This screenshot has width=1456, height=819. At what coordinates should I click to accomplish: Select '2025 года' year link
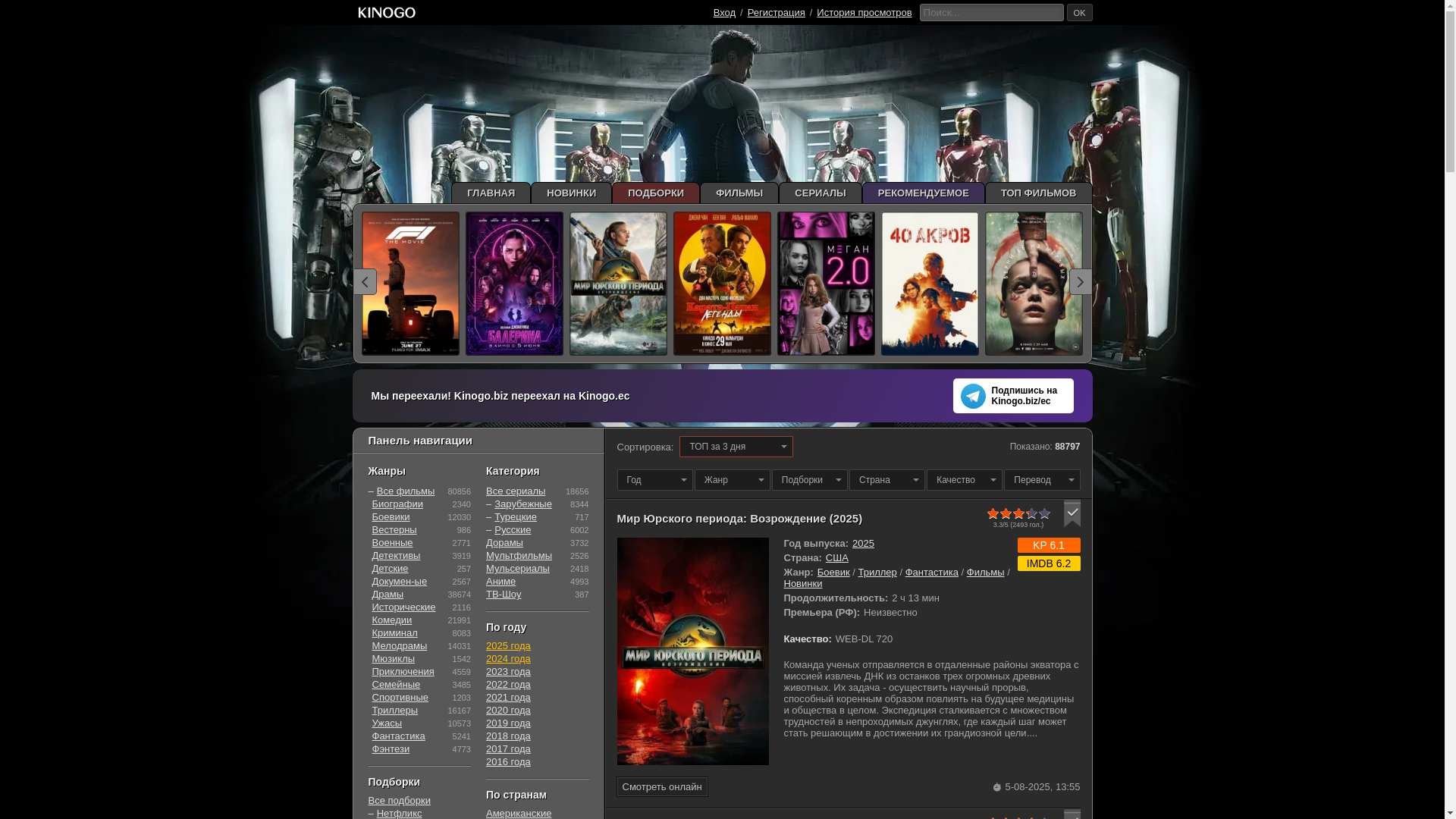tap(508, 646)
